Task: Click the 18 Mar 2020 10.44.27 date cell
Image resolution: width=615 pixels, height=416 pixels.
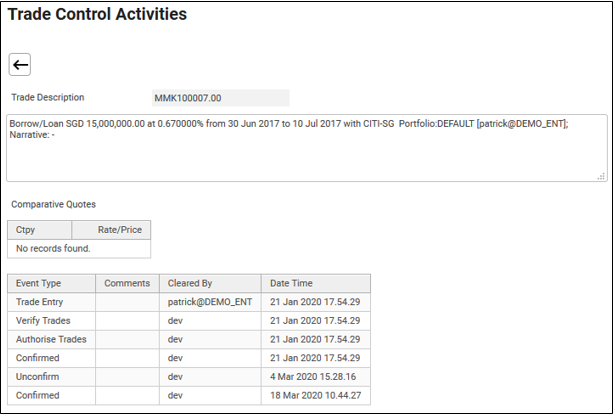Action: 316,395
